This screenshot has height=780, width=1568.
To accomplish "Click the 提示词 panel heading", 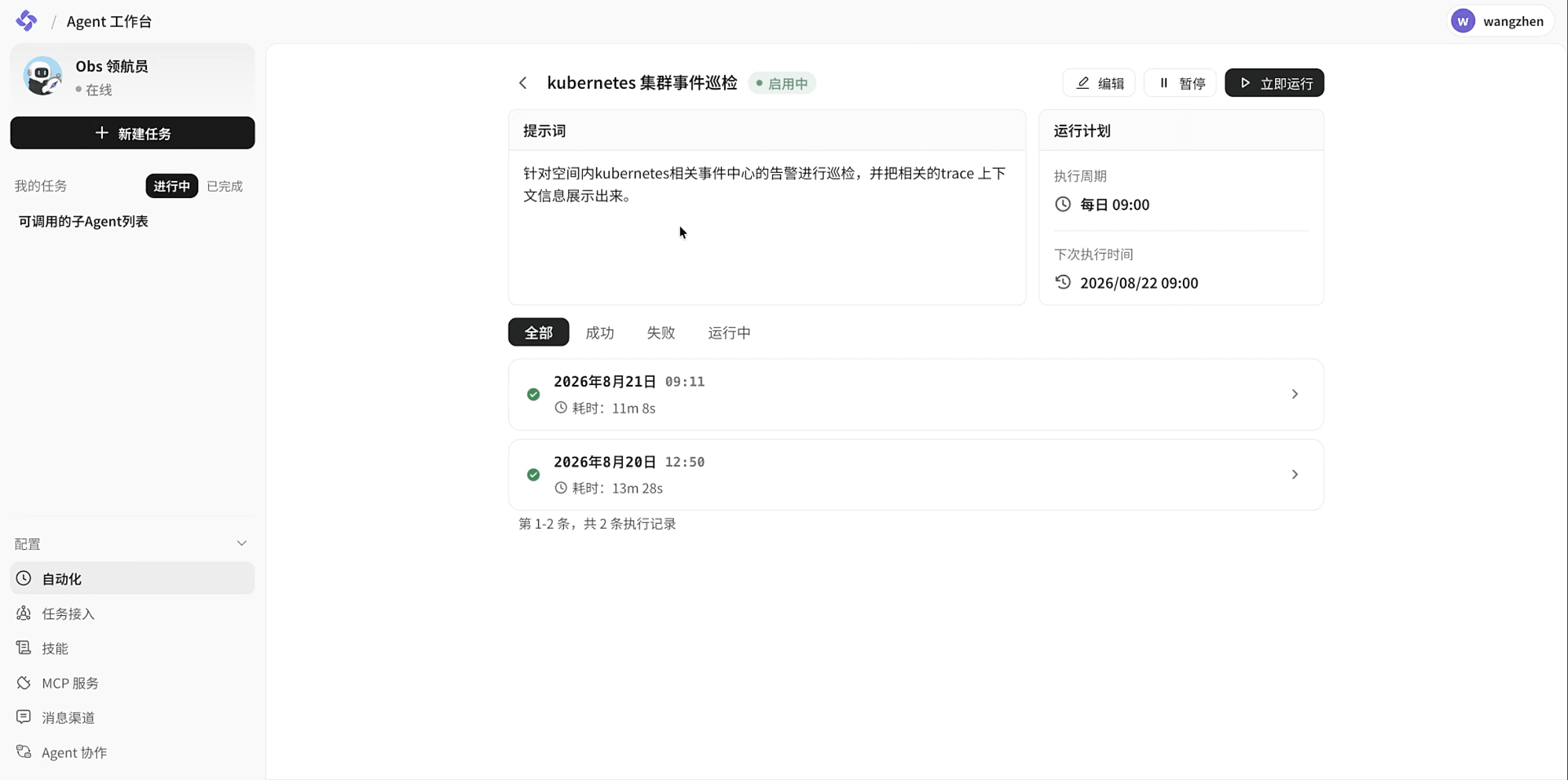I will tap(544, 131).
